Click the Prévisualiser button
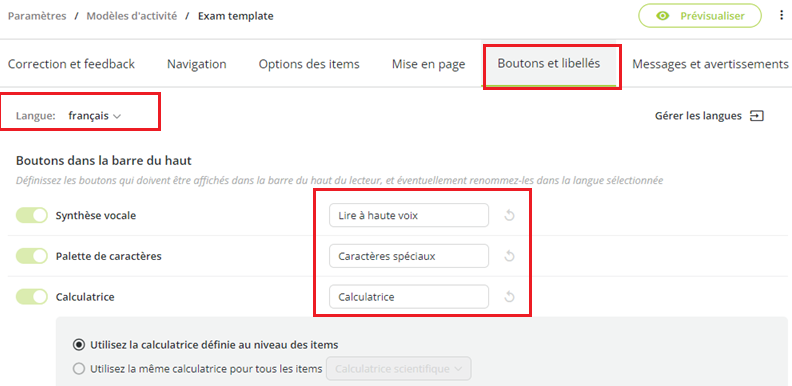 click(700, 16)
